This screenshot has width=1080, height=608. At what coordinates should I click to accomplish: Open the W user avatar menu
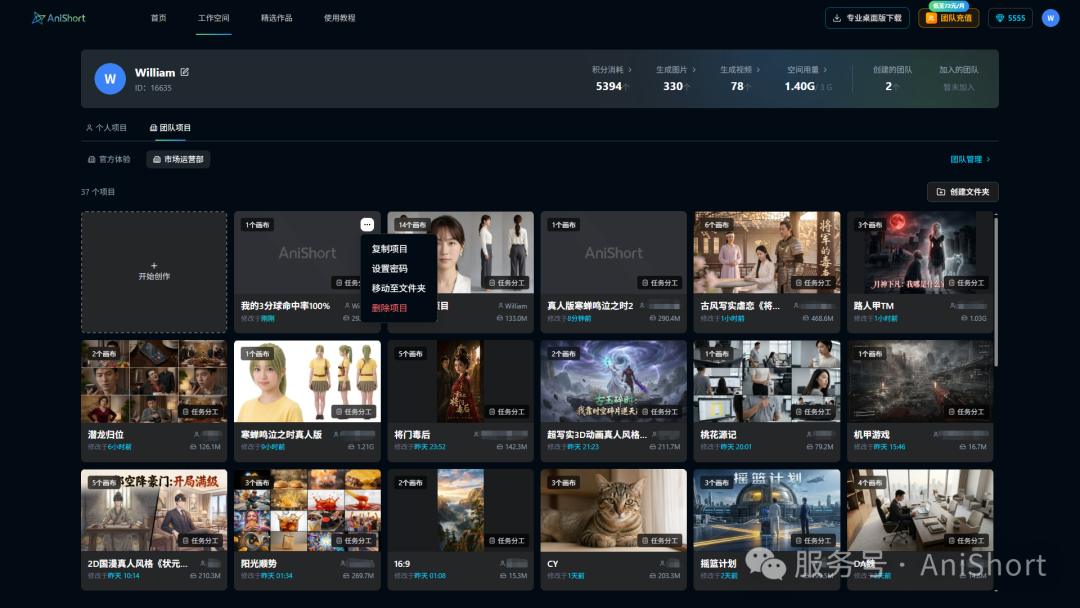tap(1050, 18)
